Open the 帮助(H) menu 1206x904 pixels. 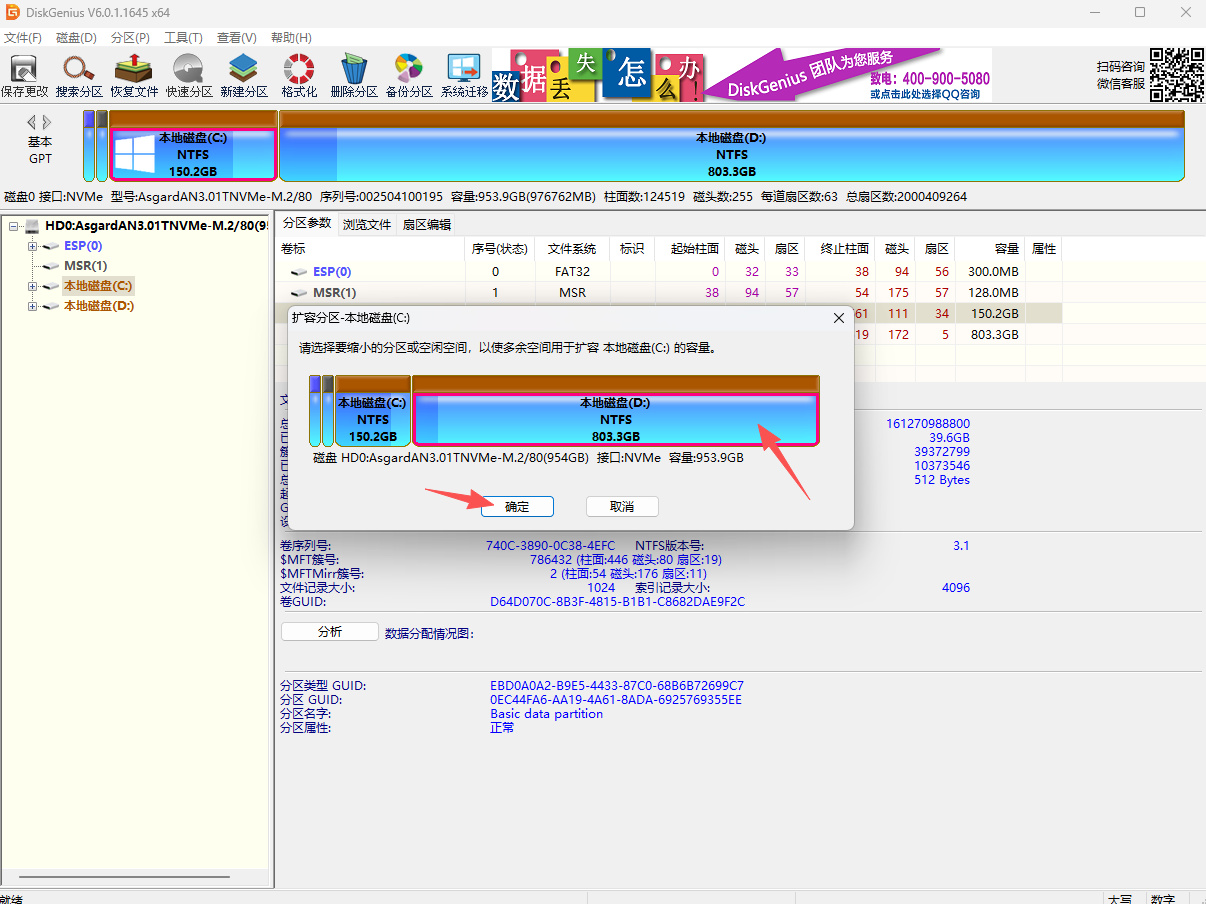[x=291, y=38]
